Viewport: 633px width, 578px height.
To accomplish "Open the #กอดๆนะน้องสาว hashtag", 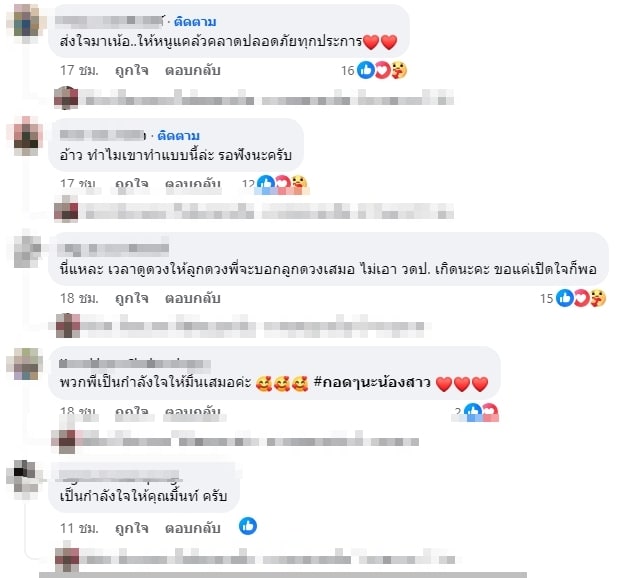I will [x=372, y=382].
